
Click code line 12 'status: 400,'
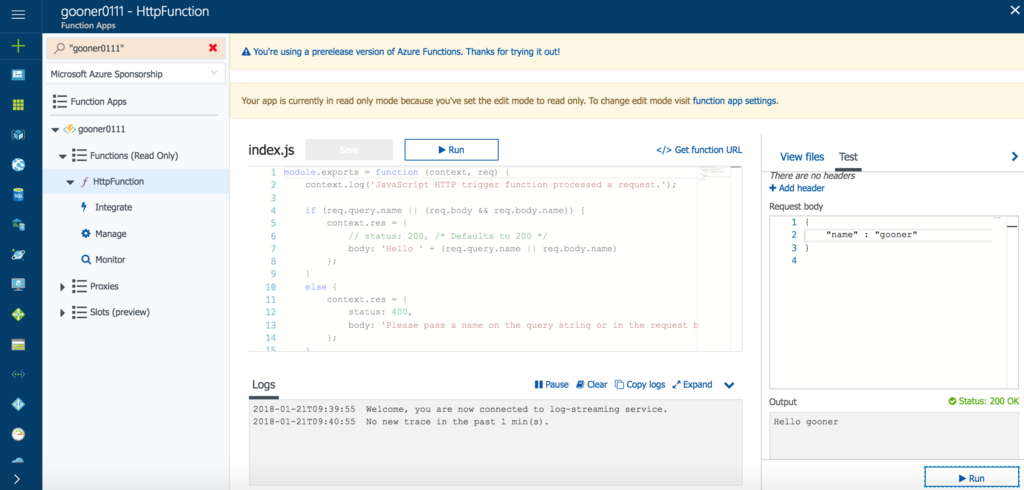(x=380, y=312)
